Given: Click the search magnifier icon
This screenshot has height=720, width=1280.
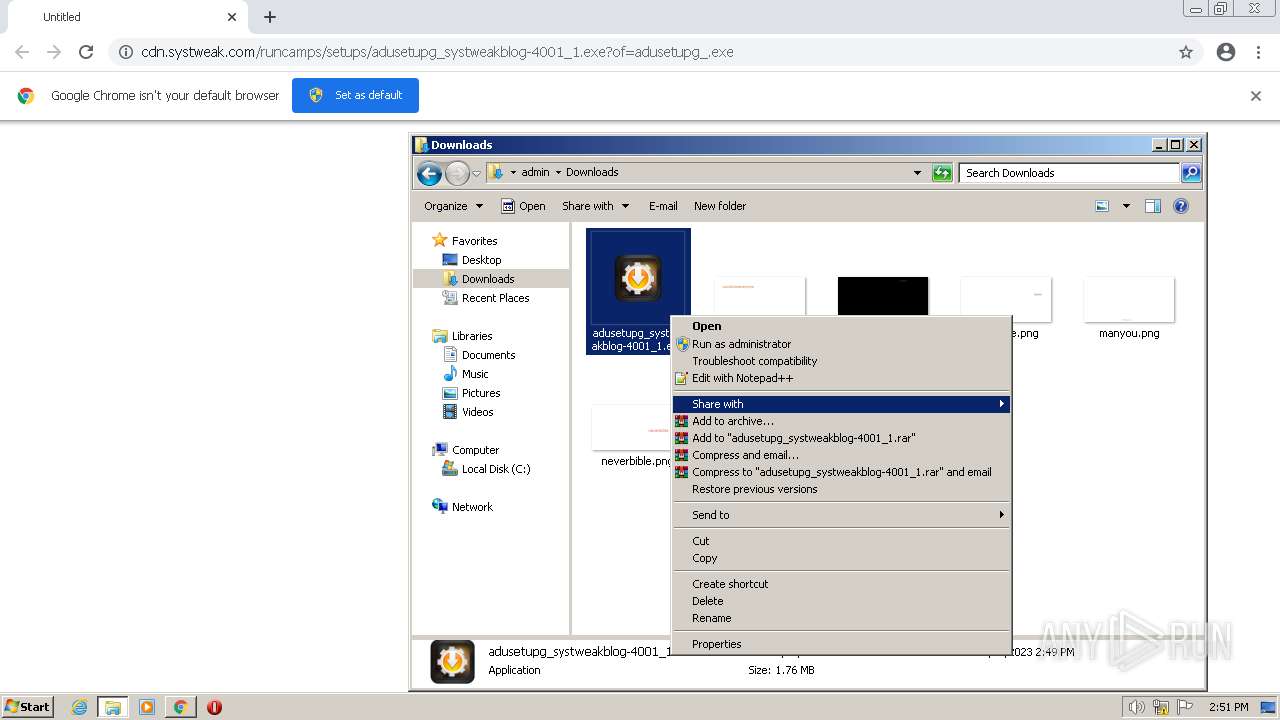Looking at the screenshot, I should point(1191,173).
